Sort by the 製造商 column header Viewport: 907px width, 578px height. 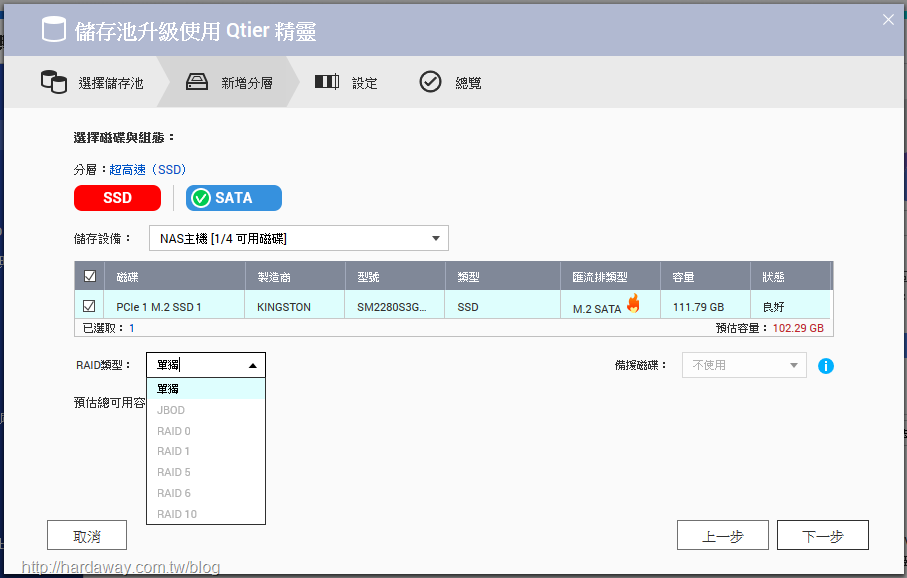tap(296, 276)
